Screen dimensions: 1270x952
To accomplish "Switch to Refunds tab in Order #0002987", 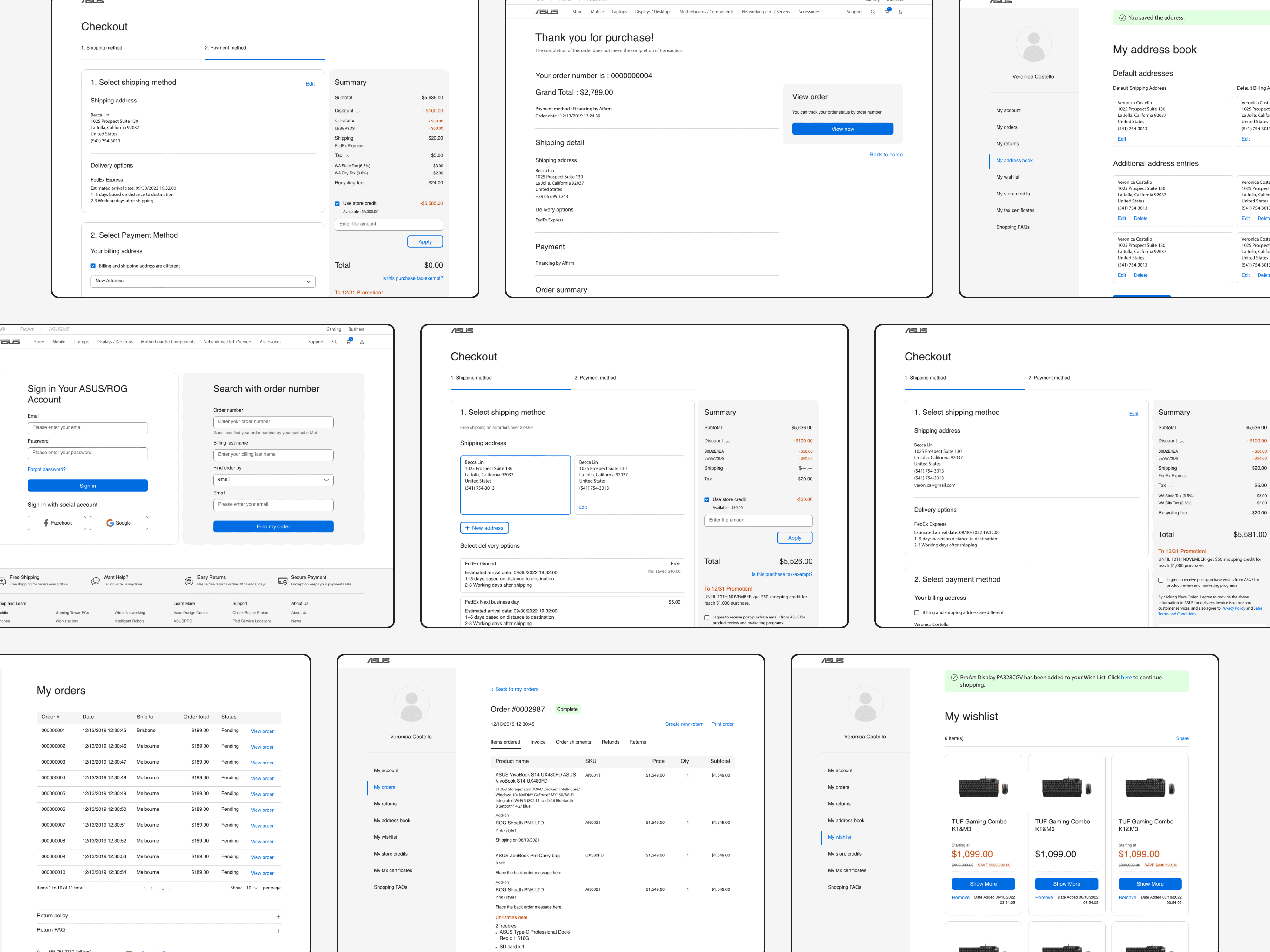I will 610,742.
